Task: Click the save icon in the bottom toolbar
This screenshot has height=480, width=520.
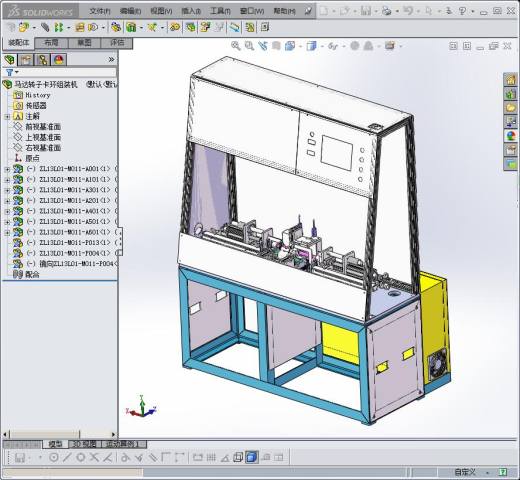Action: pos(20,458)
